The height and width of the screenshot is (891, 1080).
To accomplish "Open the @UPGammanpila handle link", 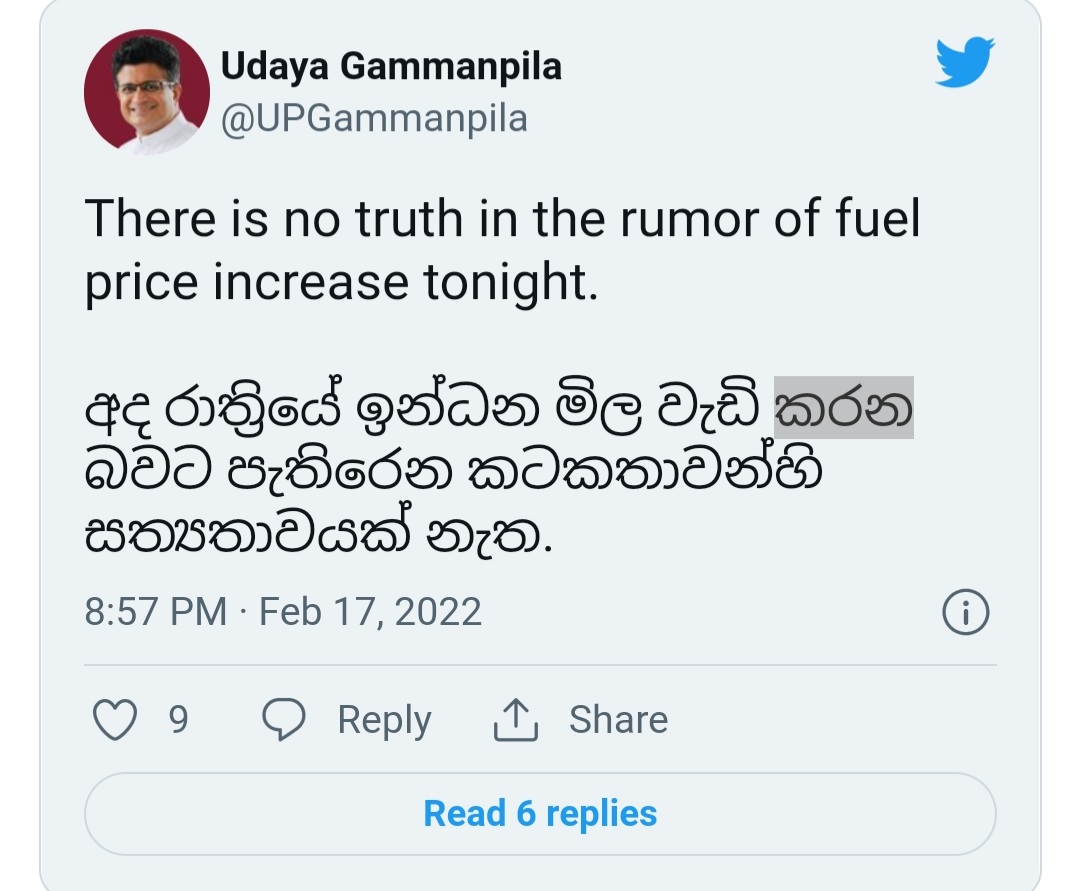I will tap(374, 118).
